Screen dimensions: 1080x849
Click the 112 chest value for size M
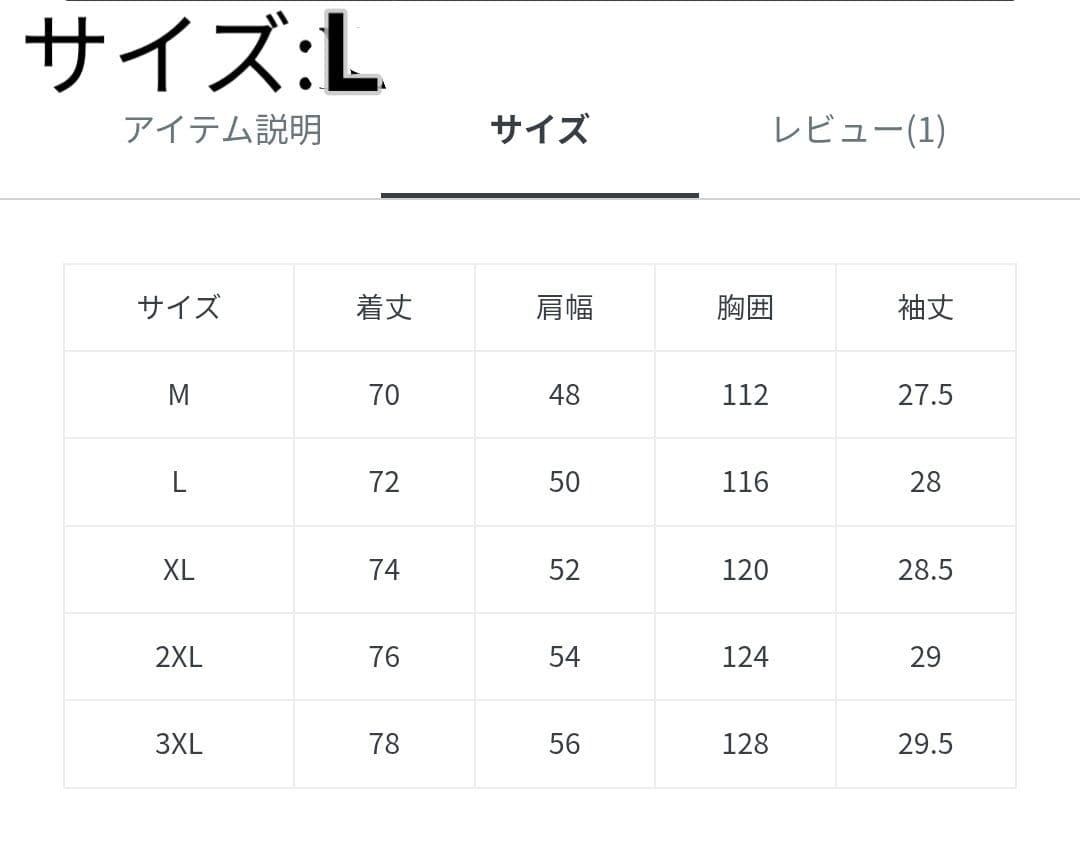[745, 395]
